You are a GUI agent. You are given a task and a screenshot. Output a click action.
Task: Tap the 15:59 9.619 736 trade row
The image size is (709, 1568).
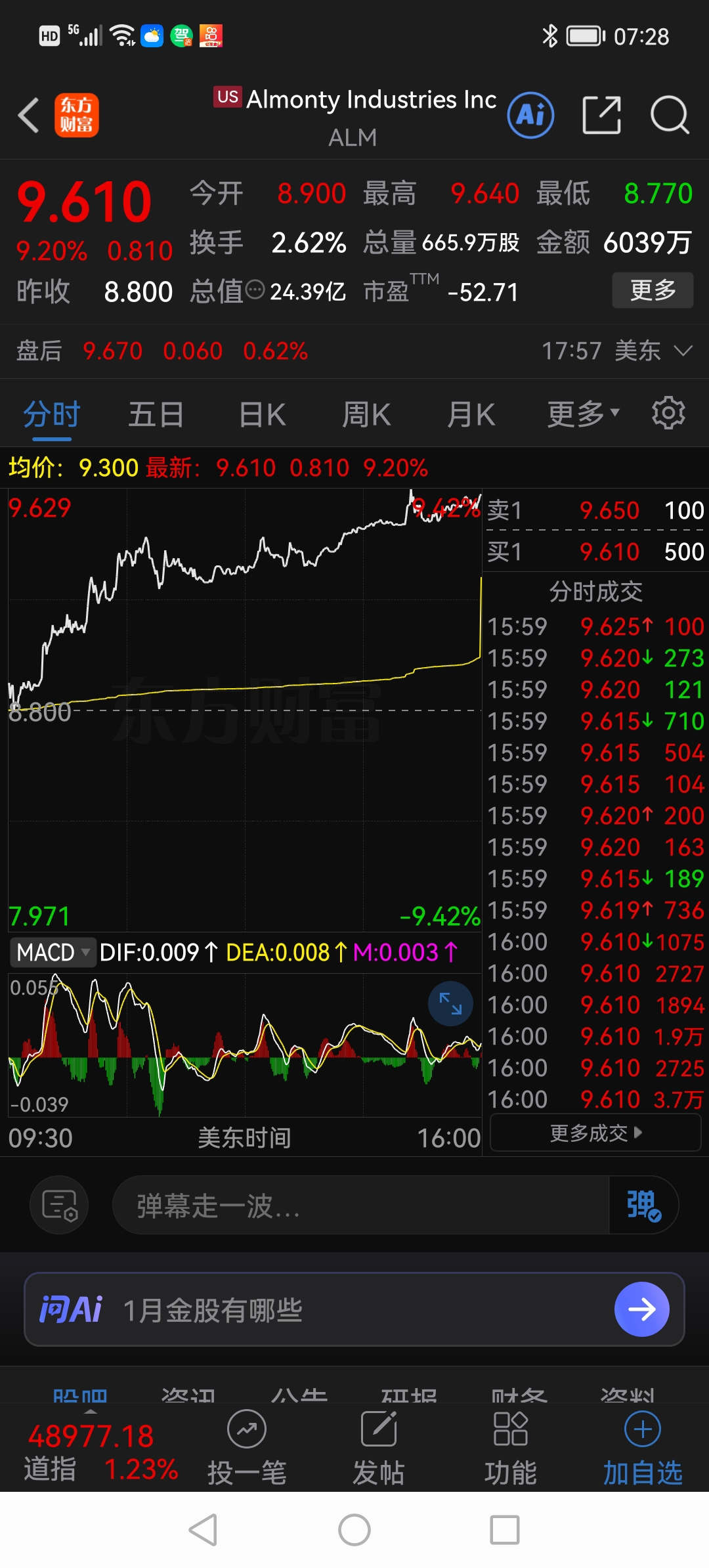(x=595, y=910)
